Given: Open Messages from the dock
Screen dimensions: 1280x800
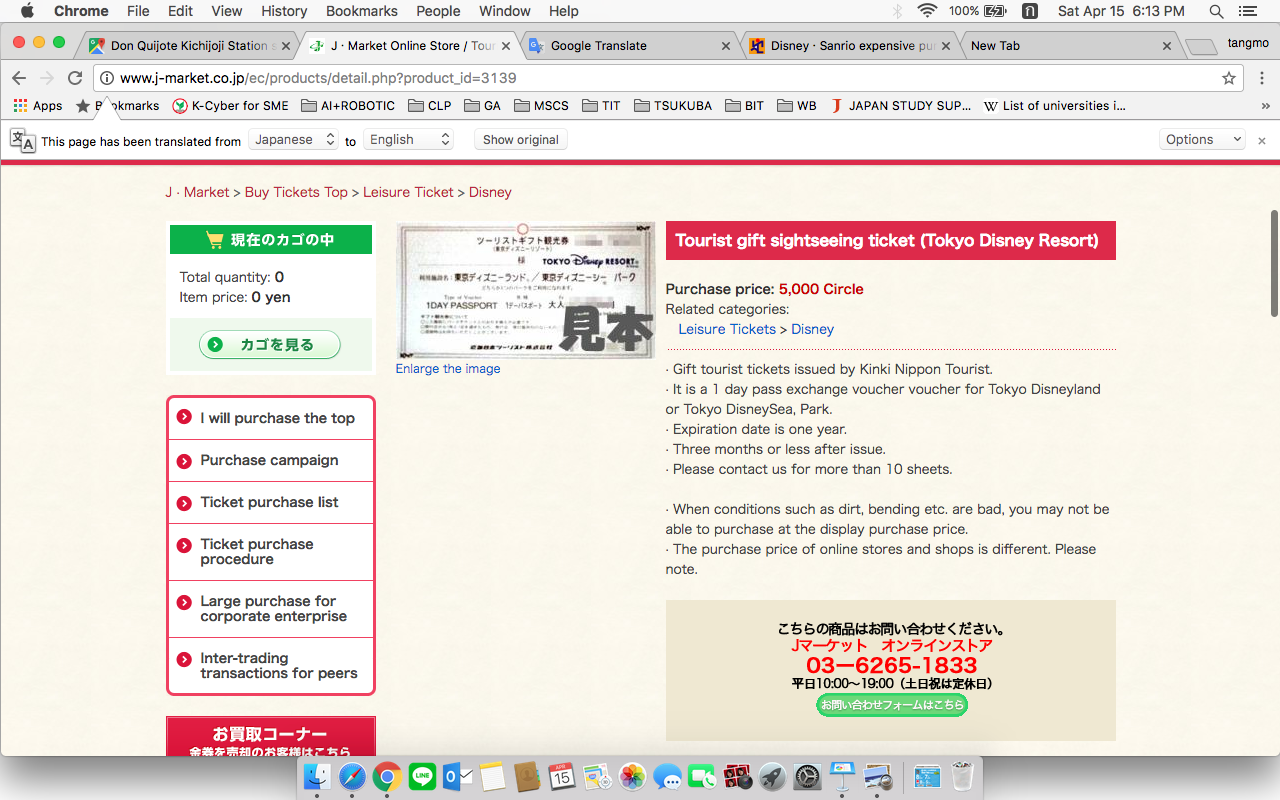Looking at the screenshot, I should click(x=667, y=777).
